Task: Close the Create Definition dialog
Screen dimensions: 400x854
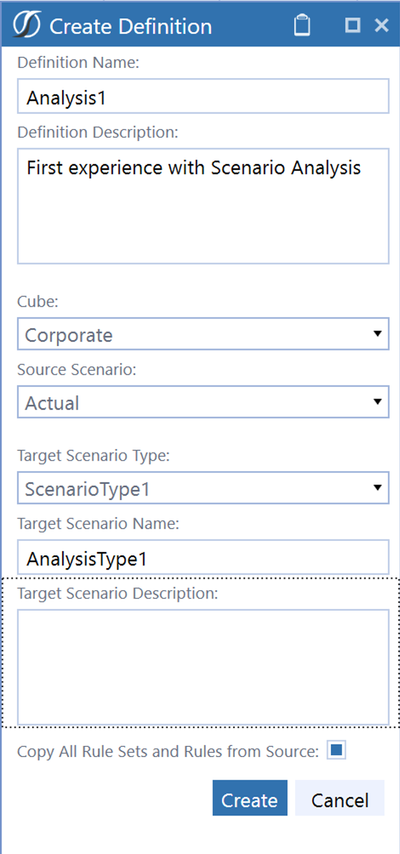Action: (381, 25)
